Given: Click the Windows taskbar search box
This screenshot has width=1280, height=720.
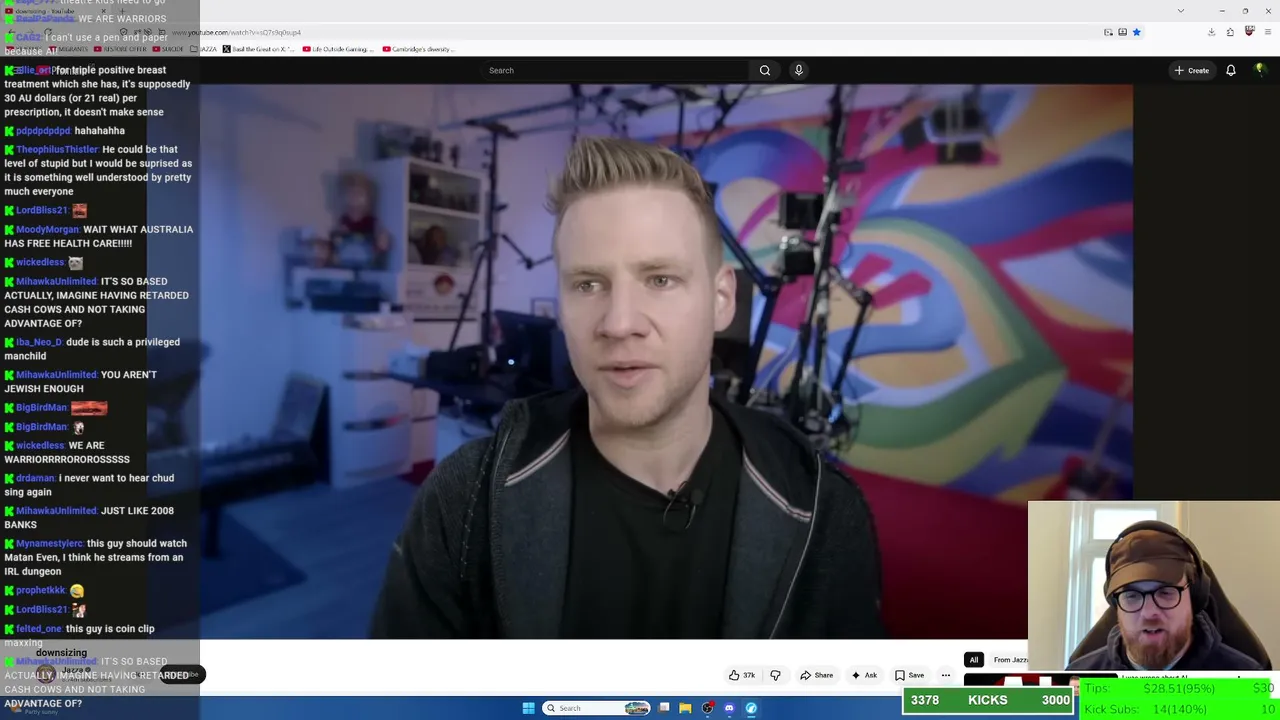Looking at the screenshot, I should (x=597, y=708).
